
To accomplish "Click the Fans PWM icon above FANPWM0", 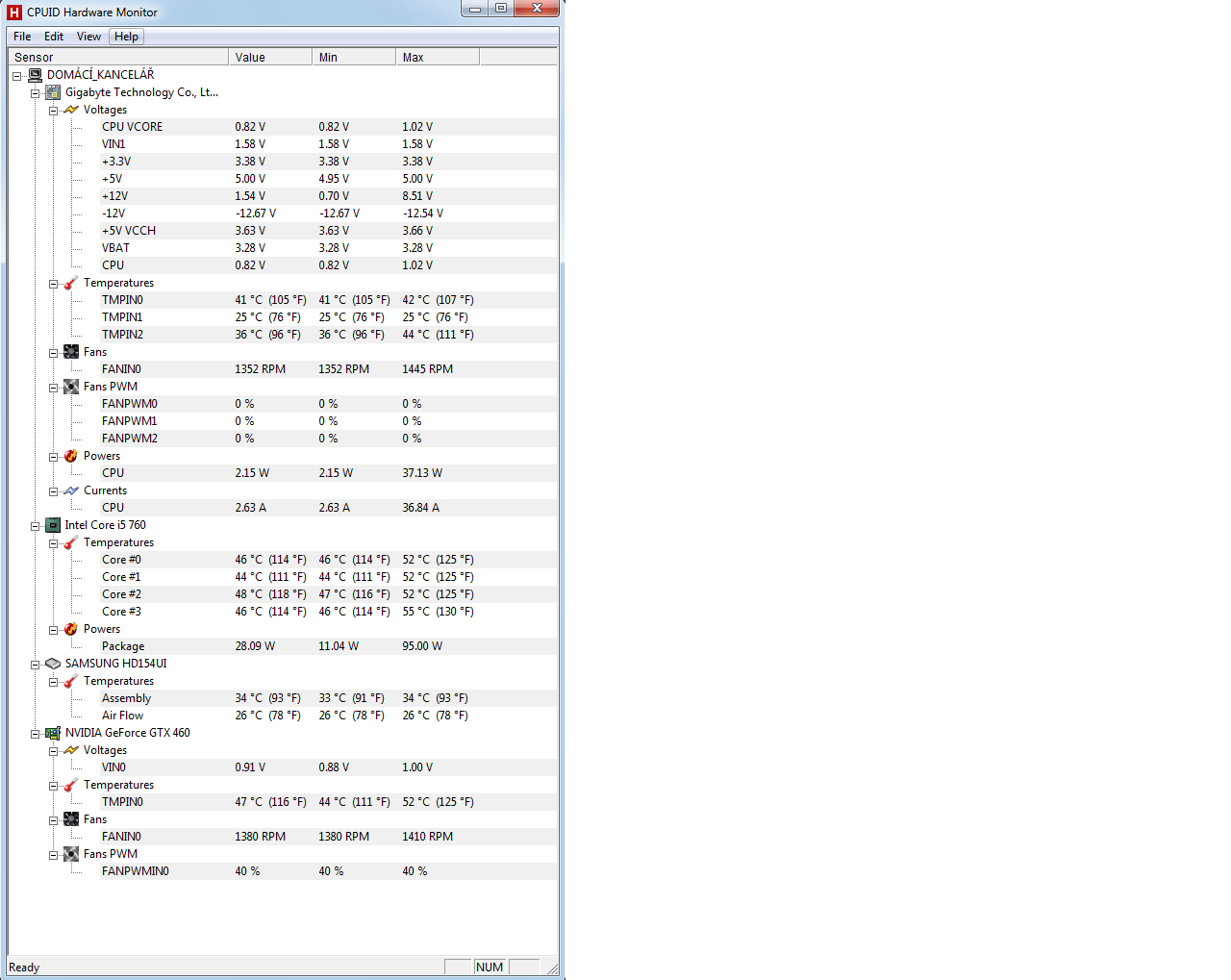I will [71, 387].
